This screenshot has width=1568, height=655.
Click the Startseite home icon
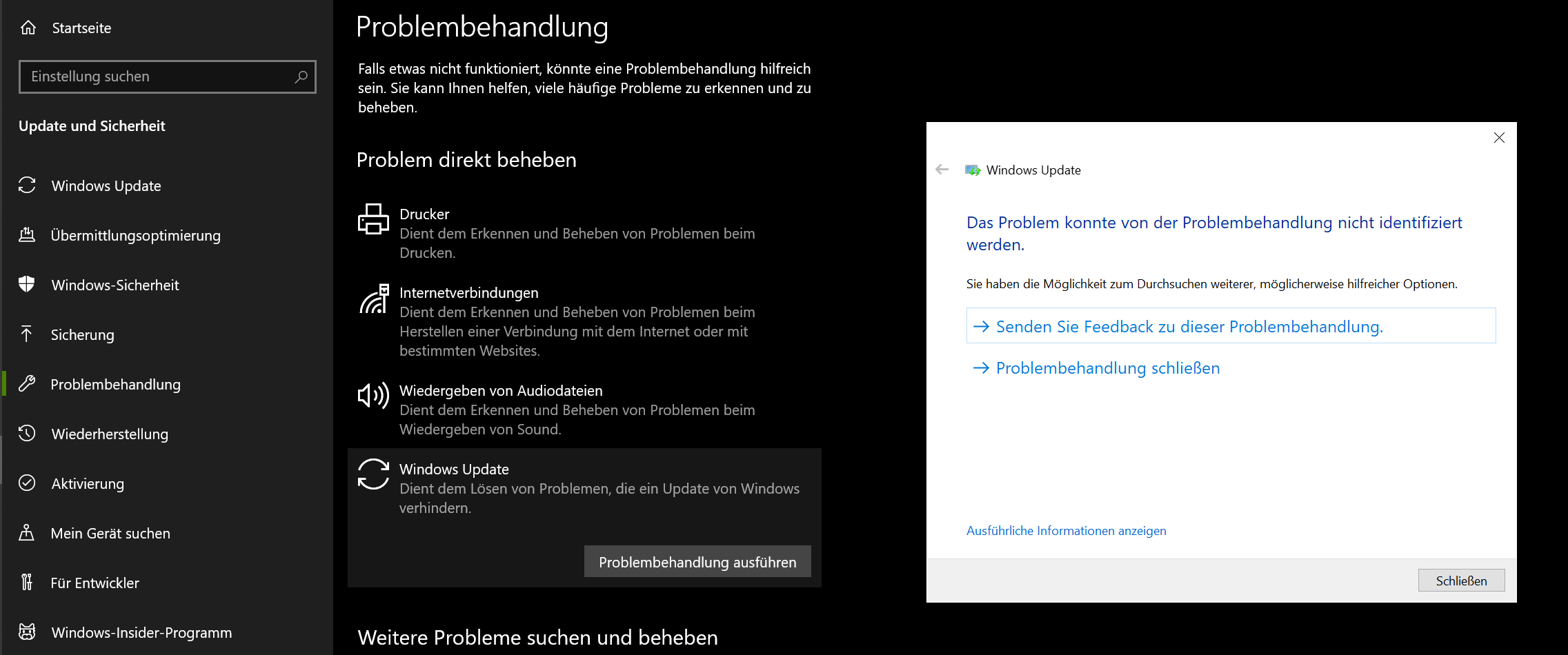pos(28,28)
